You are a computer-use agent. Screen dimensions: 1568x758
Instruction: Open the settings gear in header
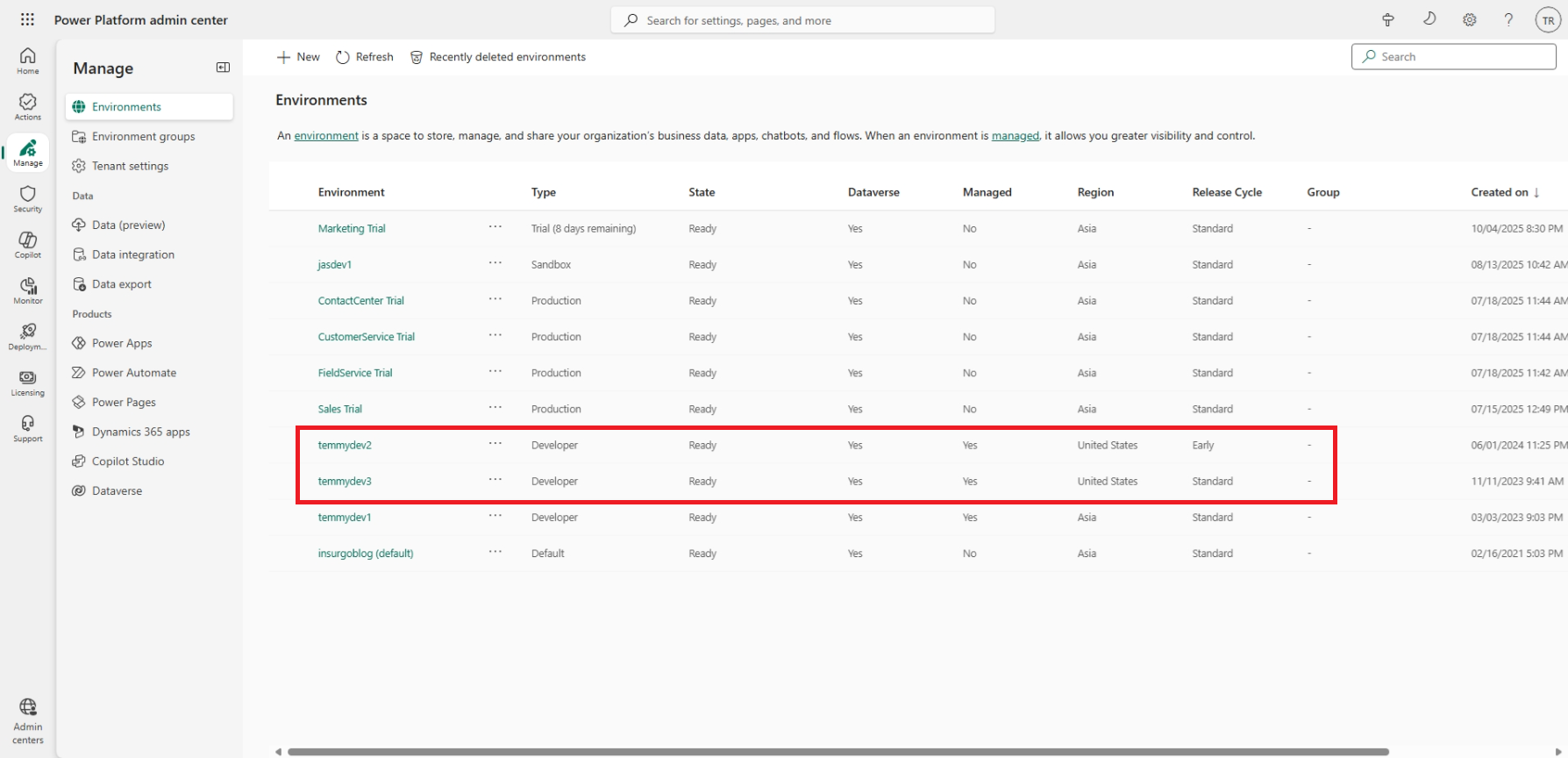(1470, 19)
